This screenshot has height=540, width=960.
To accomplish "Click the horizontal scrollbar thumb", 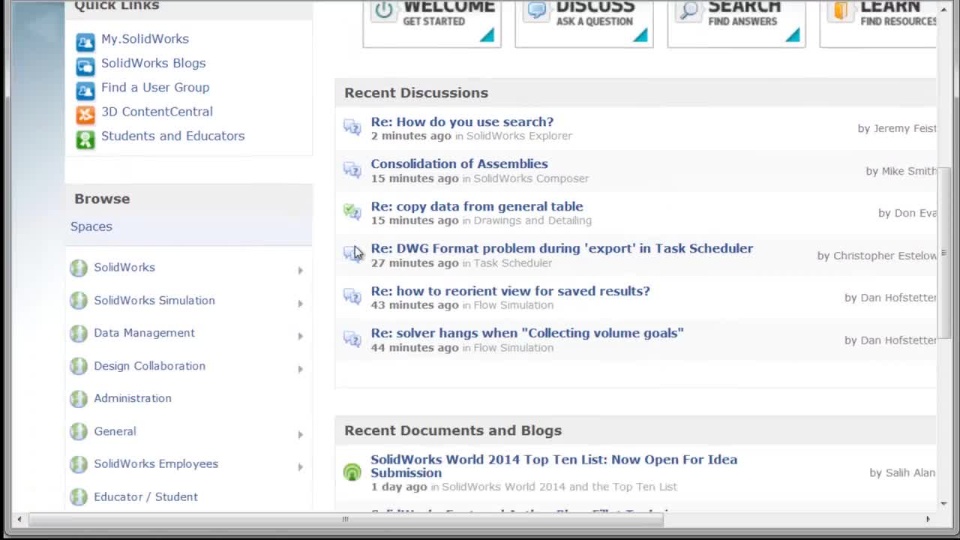I will click(x=346, y=520).
